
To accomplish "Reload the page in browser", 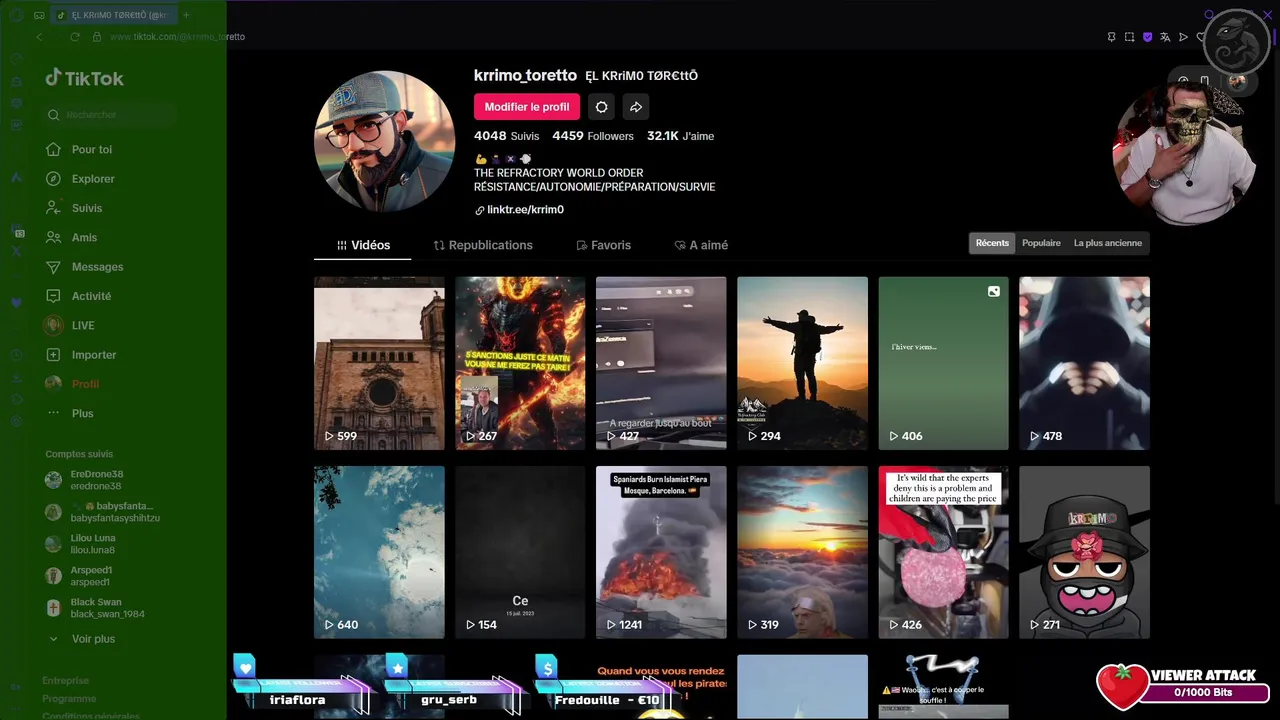I will click(x=74, y=37).
